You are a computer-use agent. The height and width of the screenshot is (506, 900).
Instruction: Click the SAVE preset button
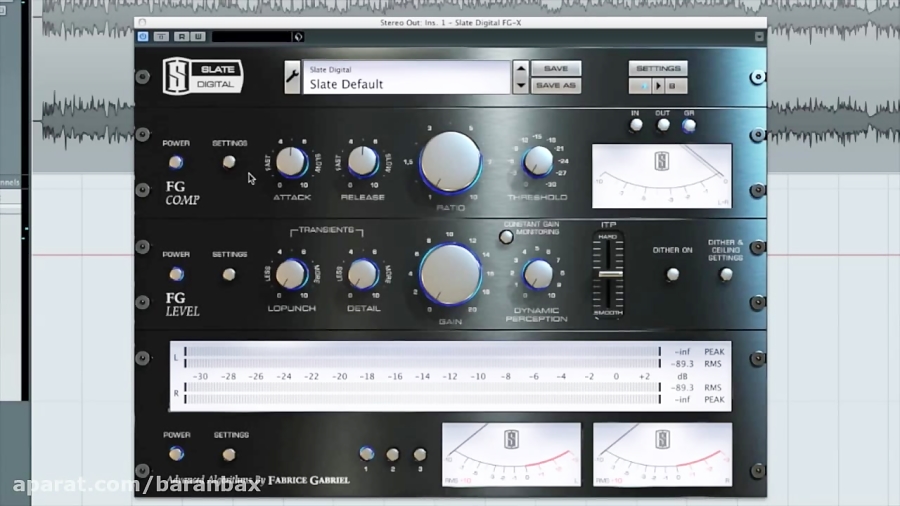coord(556,68)
